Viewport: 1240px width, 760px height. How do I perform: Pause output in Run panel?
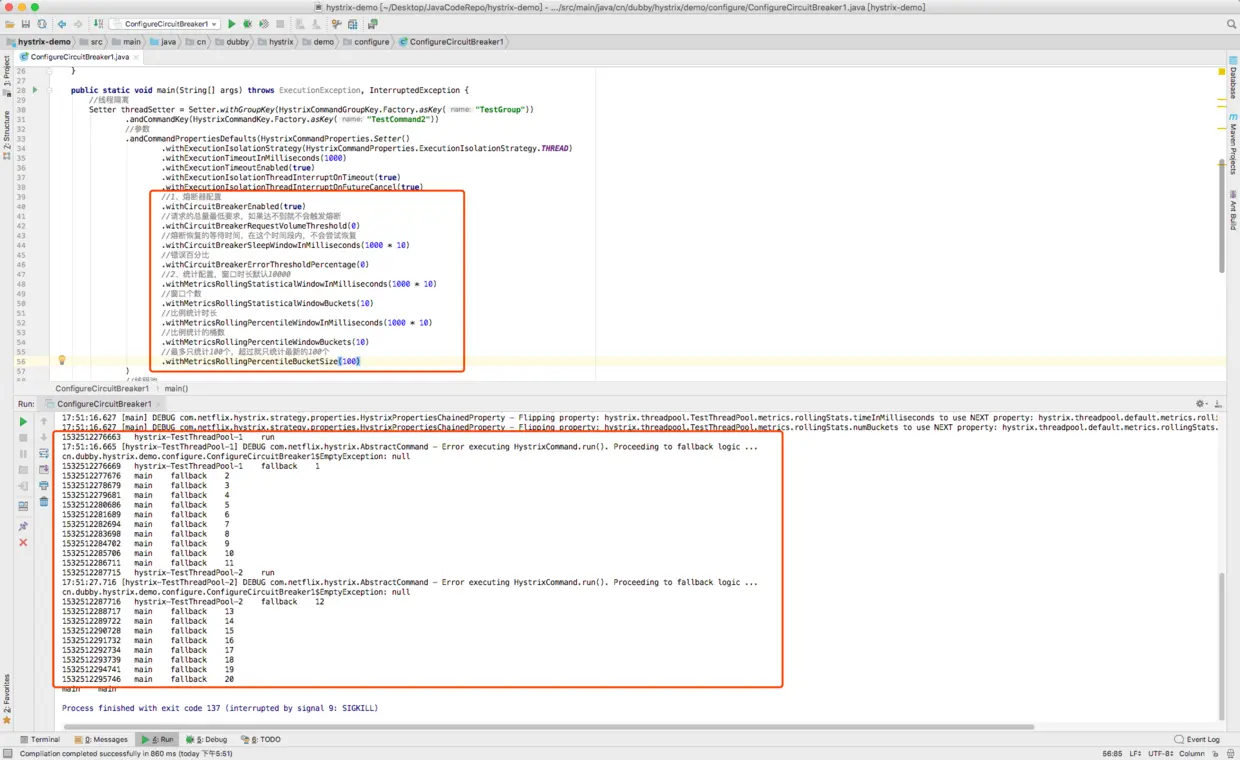pos(23,453)
